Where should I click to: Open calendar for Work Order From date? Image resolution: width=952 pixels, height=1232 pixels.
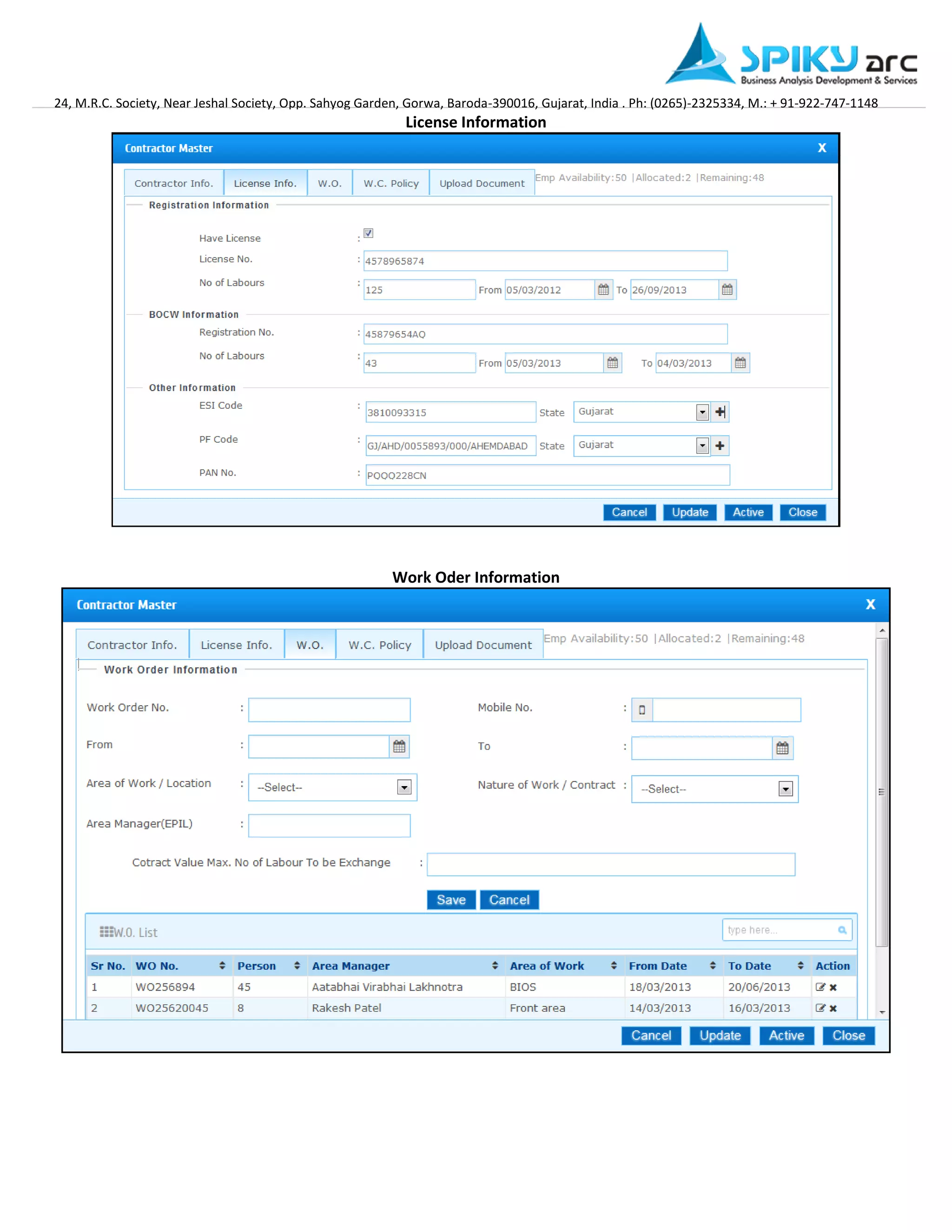399,746
